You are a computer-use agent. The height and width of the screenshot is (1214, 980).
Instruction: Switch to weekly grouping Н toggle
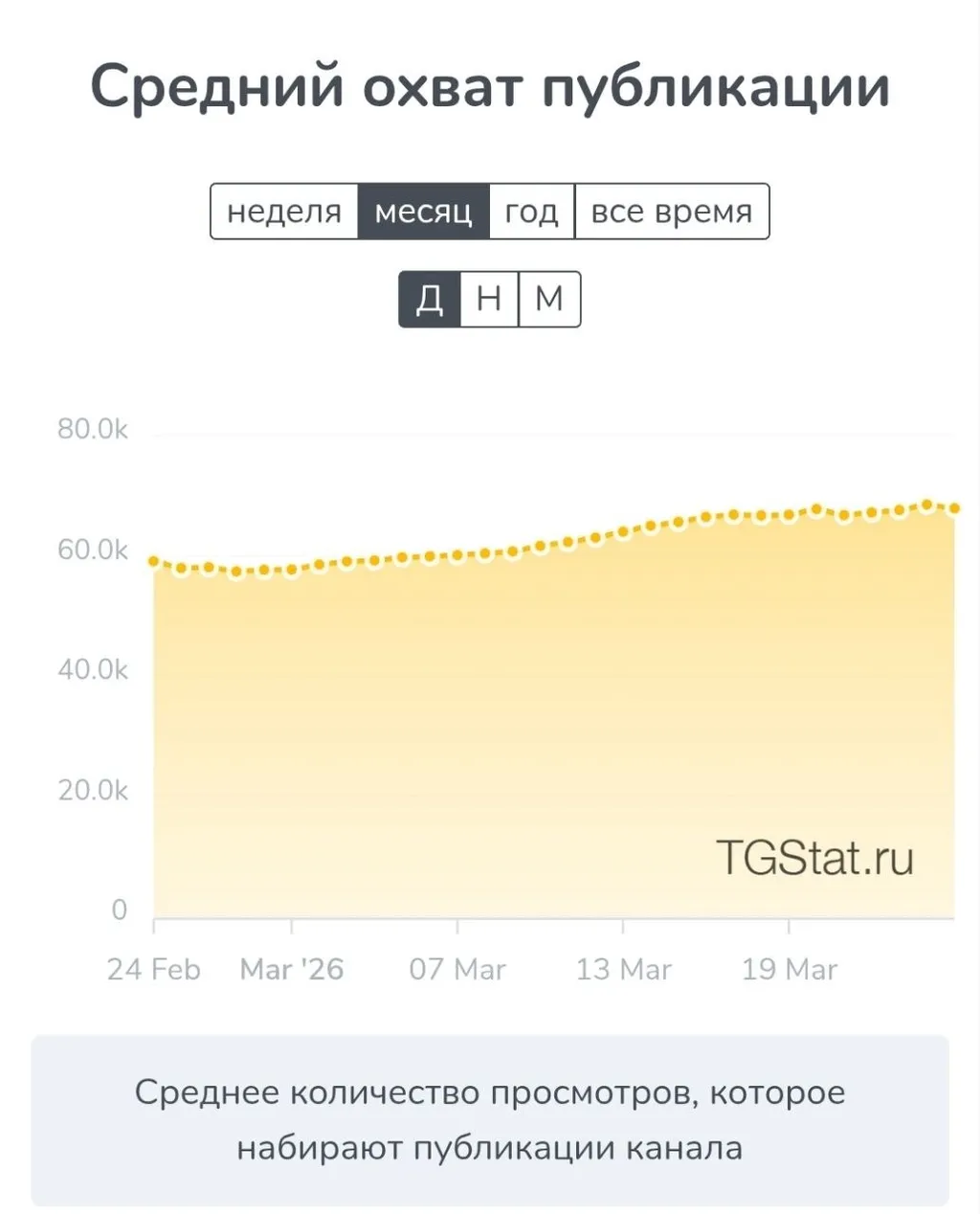click(489, 300)
